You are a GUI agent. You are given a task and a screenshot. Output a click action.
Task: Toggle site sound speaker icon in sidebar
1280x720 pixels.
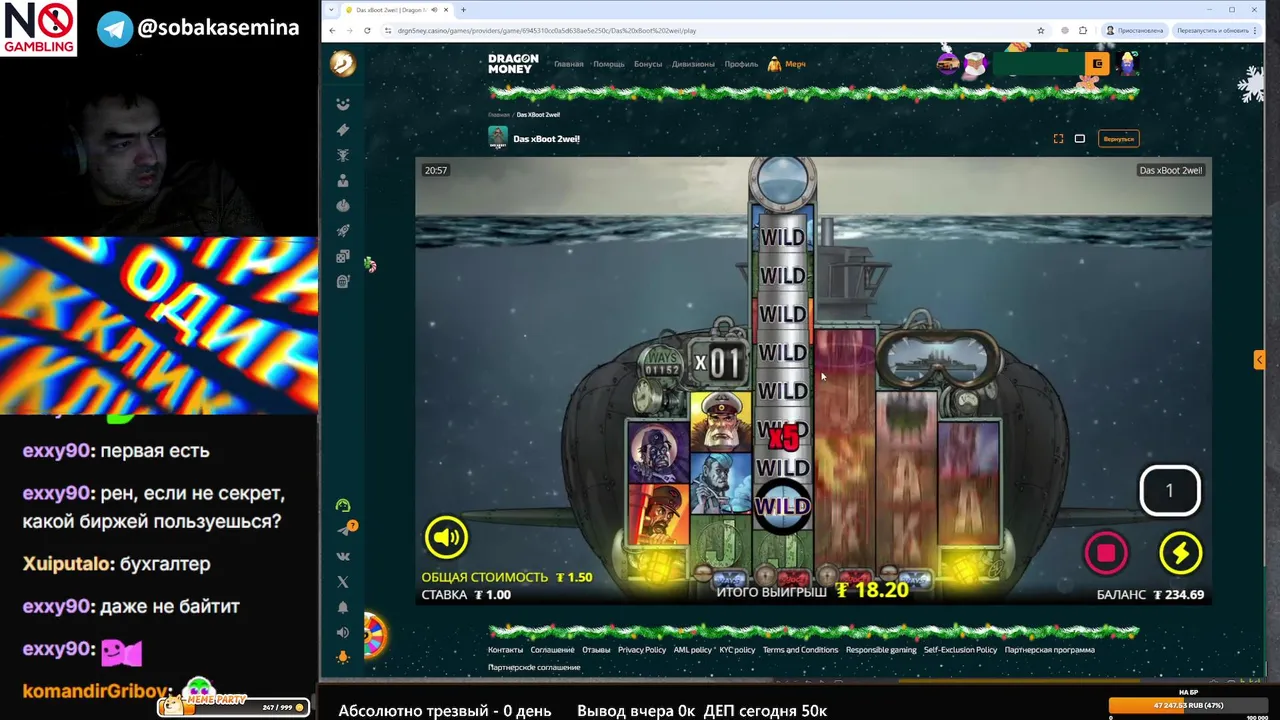point(343,632)
